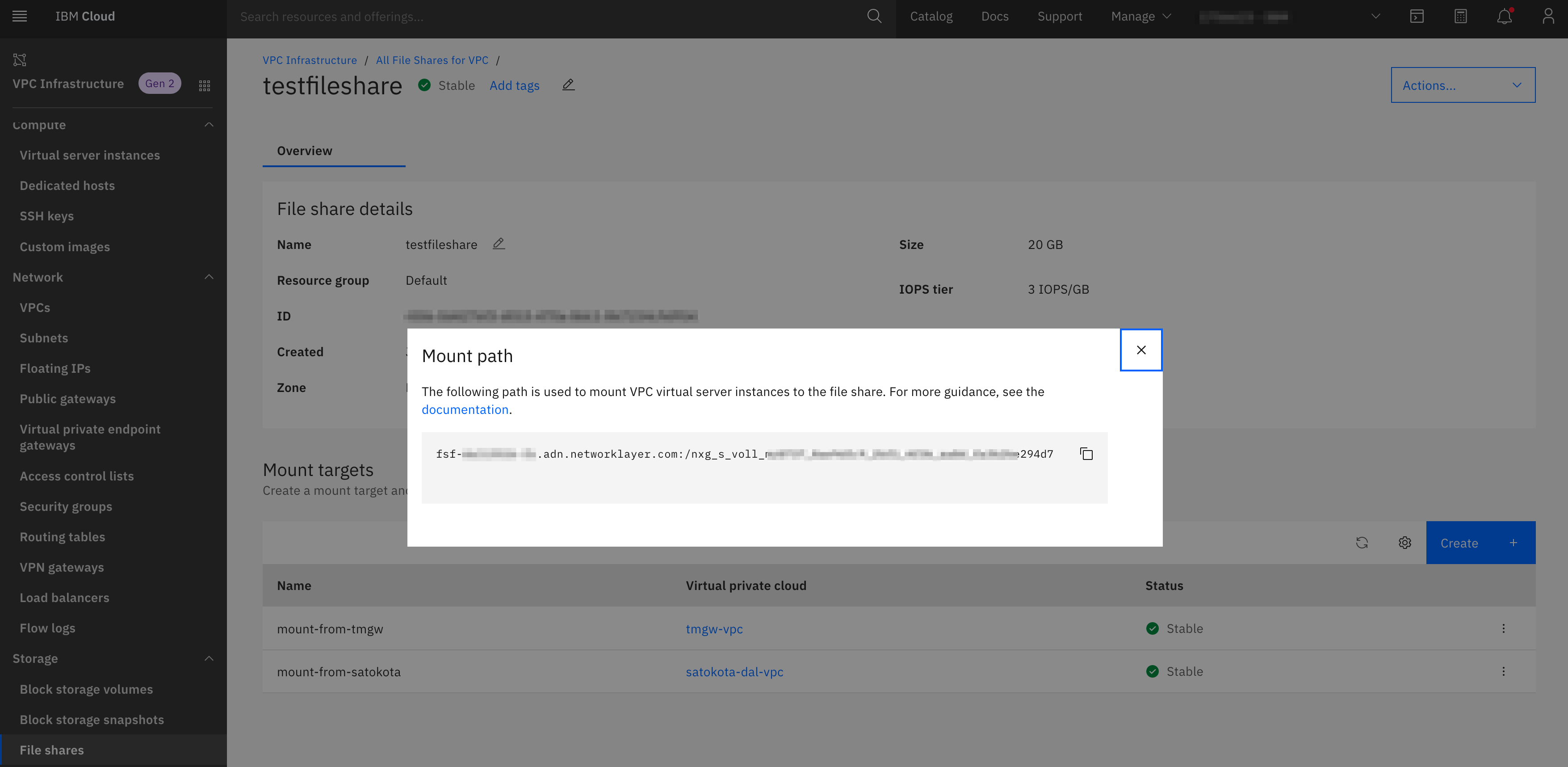
Task: Open the Actions dropdown
Action: (1462, 85)
